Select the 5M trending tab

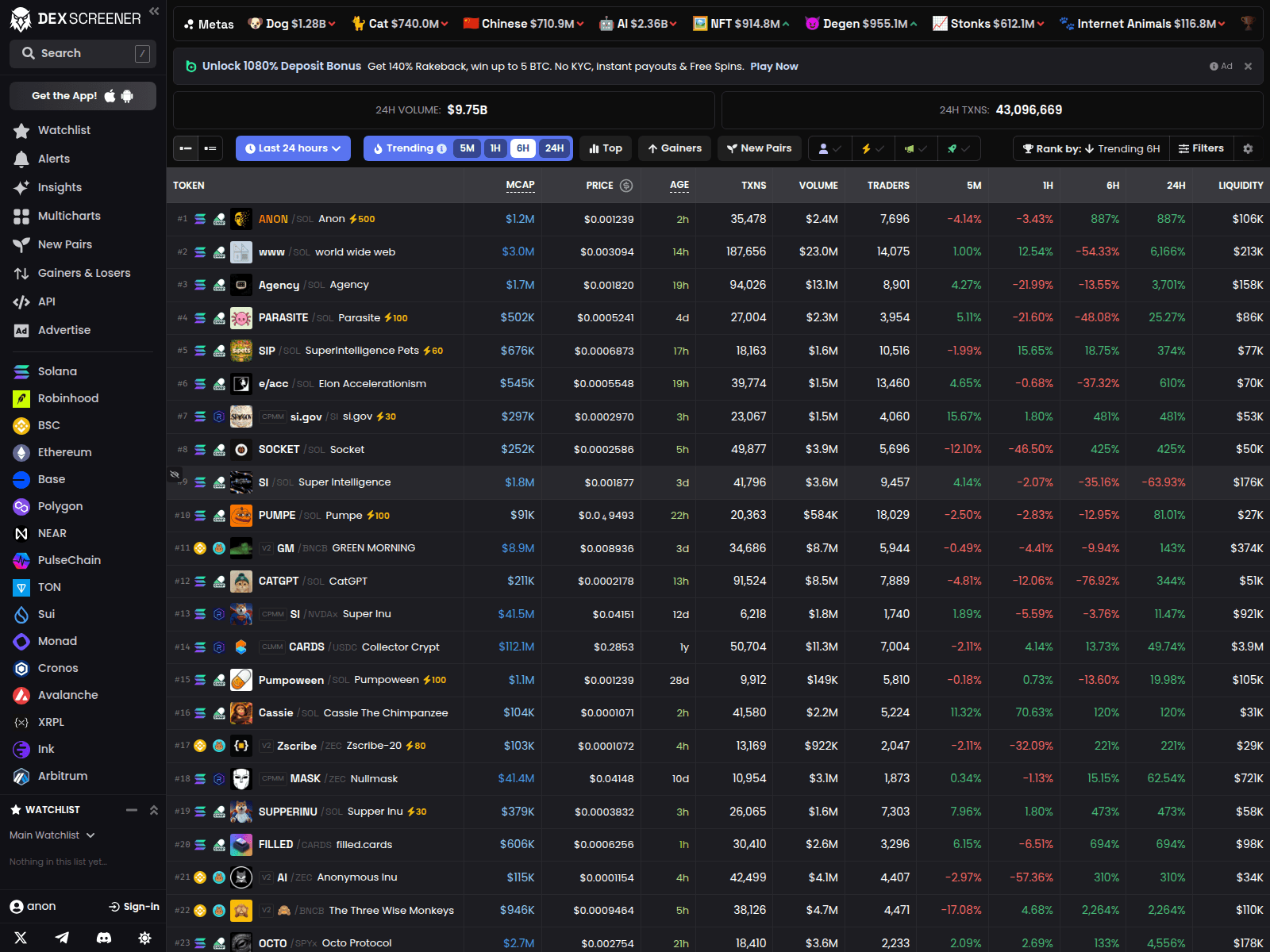(467, 148)
